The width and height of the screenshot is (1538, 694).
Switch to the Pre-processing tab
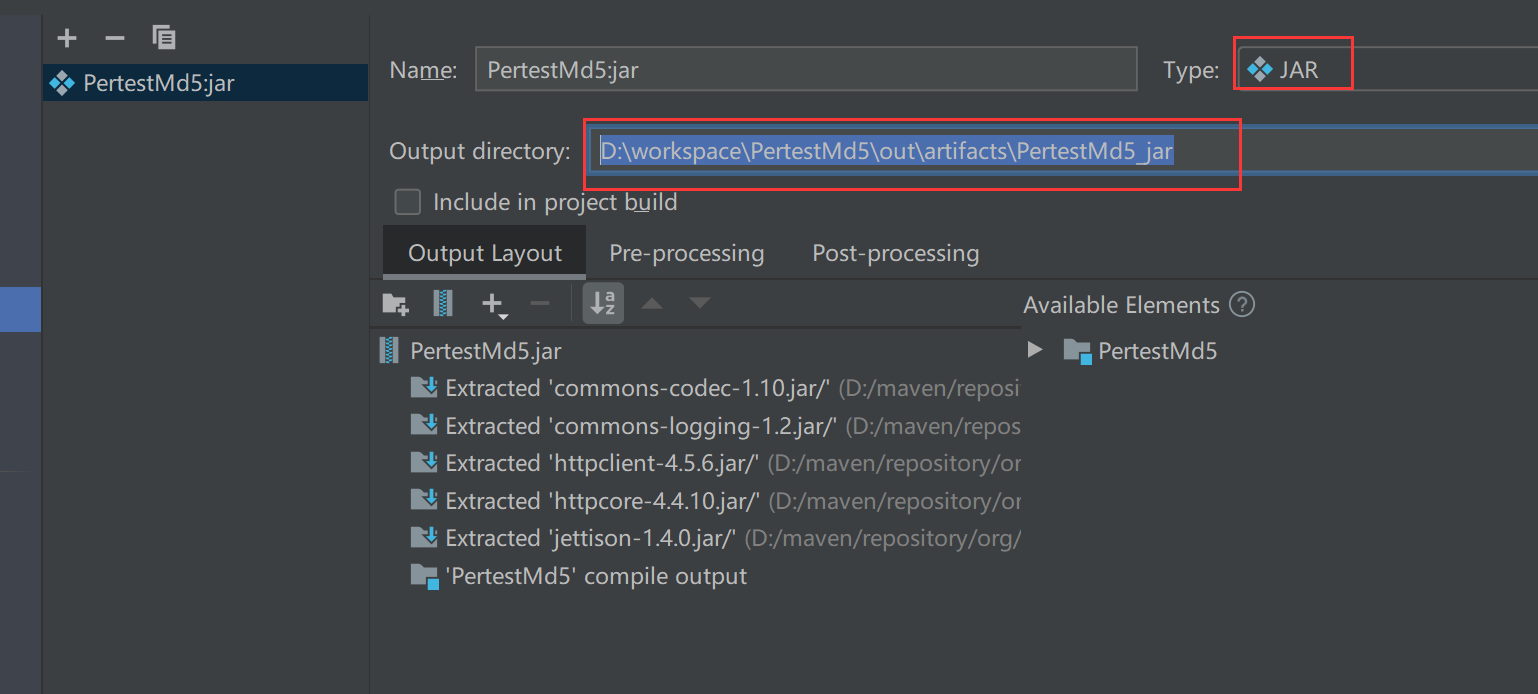[686, 254]
